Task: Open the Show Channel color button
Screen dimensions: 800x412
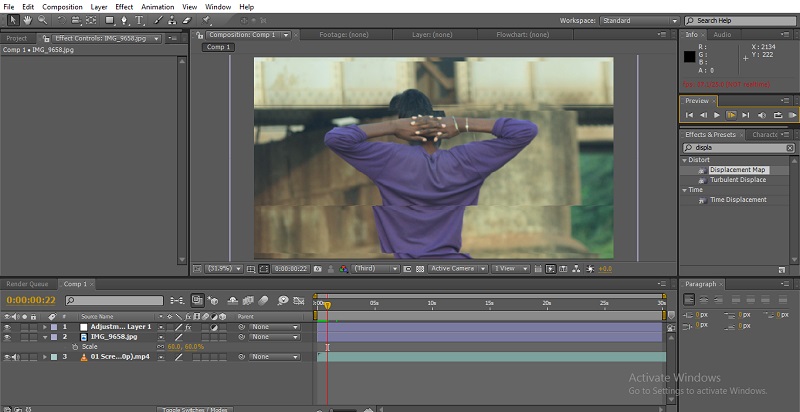Action: pos(343,269)
